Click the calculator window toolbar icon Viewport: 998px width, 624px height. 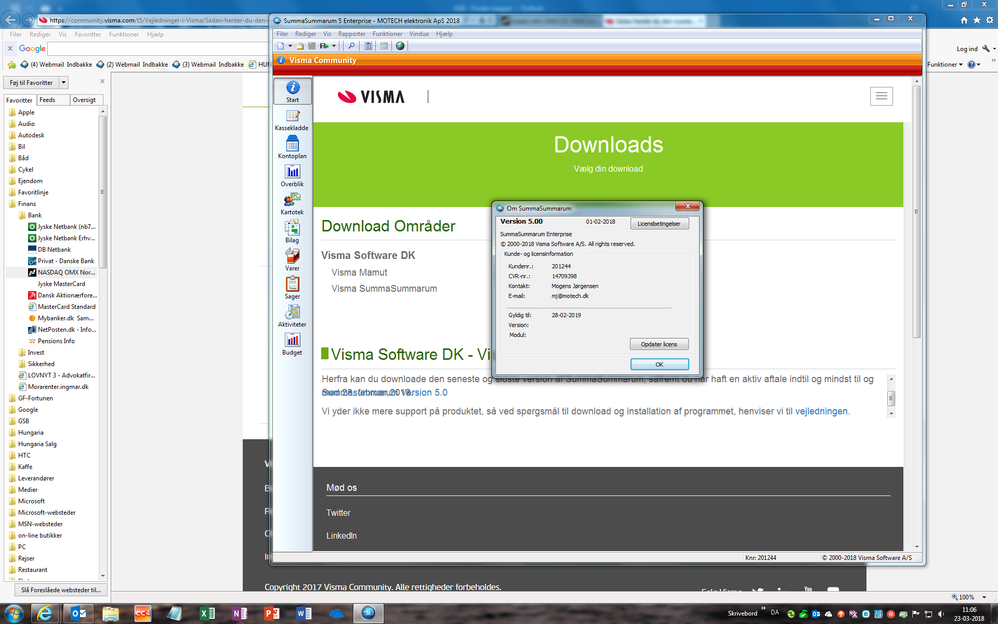click(384, 46)
